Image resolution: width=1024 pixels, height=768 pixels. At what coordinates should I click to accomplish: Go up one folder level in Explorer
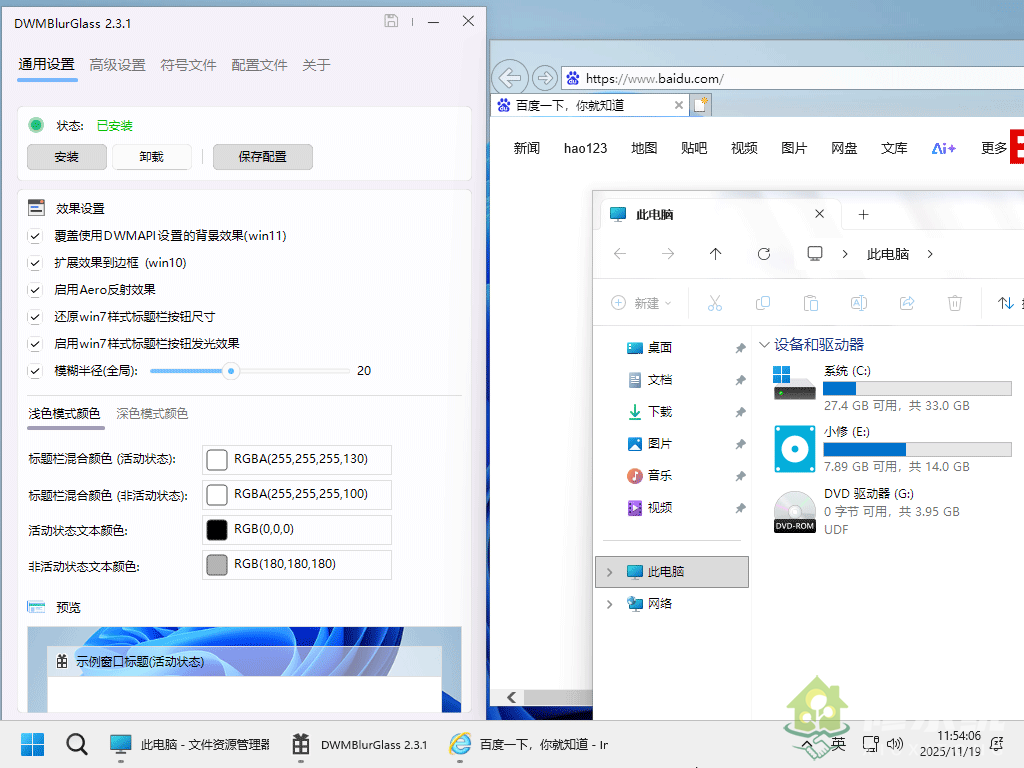(x=715, y=254)
